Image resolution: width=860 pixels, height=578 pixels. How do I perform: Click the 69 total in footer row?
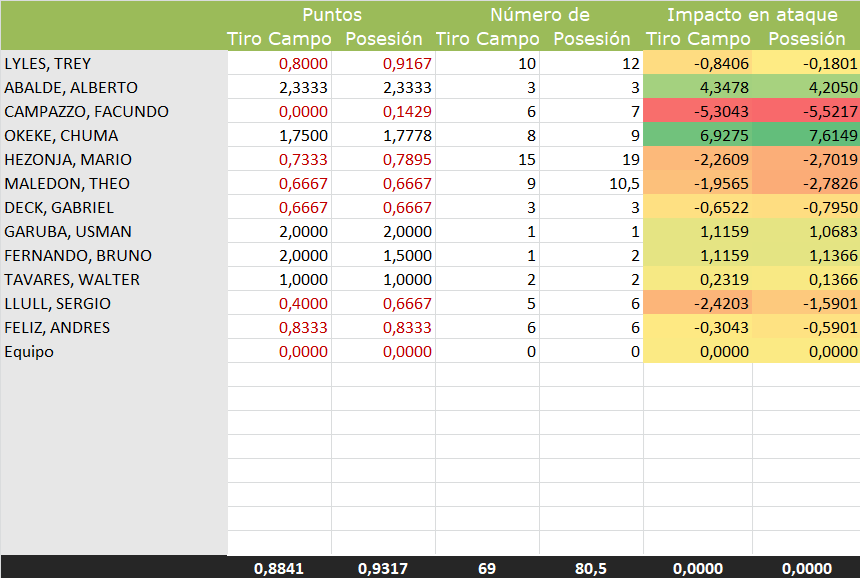(487, 567)
